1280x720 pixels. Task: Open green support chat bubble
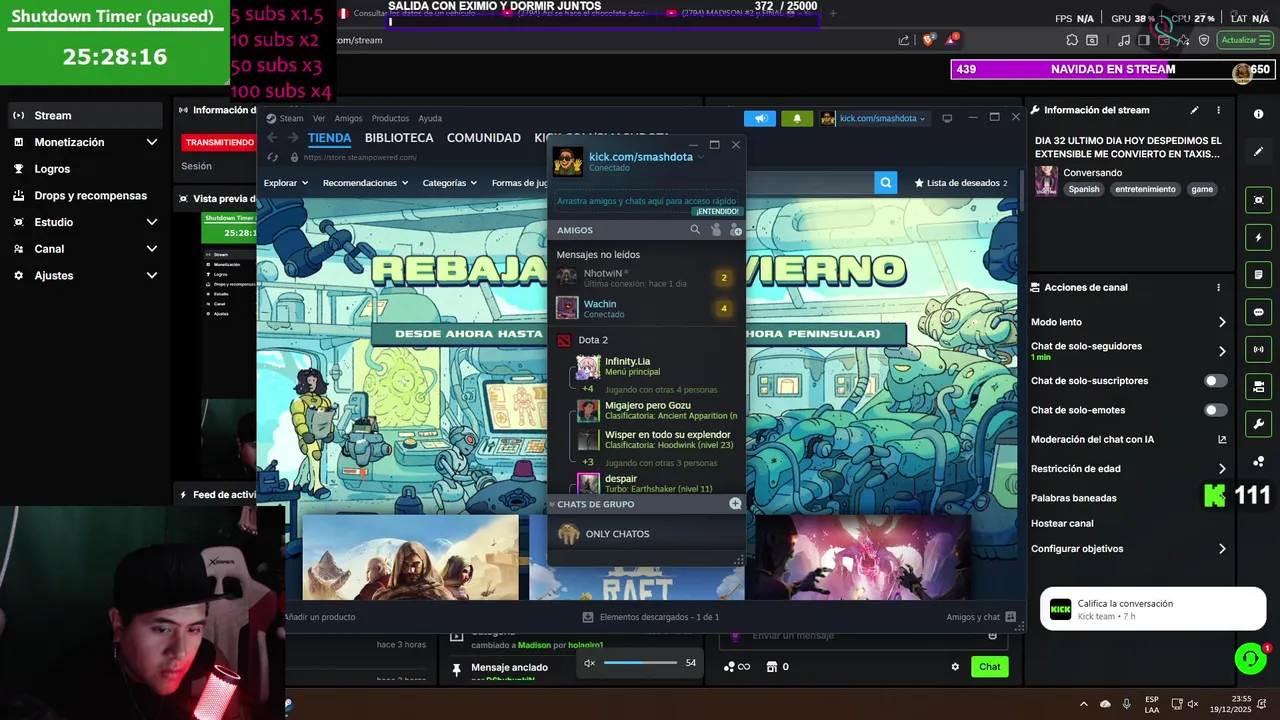(x=1250, y=658)
